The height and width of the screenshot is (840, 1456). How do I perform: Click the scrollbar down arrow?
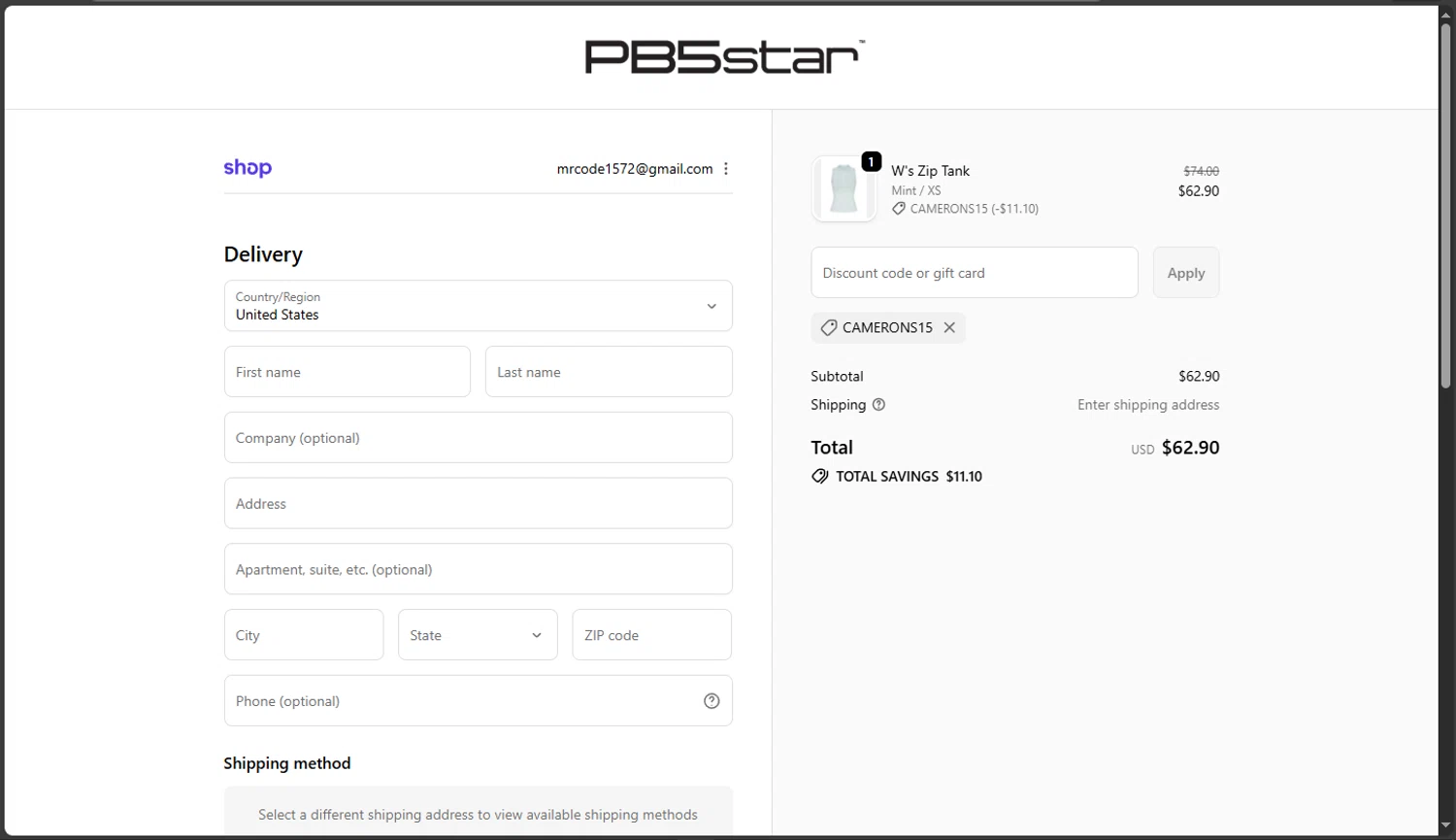(x=1446, y=826)
